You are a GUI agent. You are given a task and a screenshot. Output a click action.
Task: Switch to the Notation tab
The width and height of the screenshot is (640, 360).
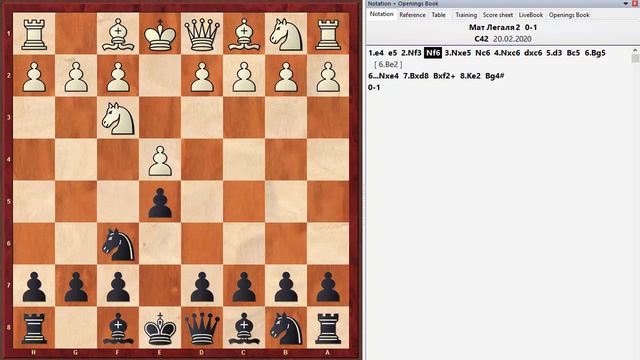pyautogui.click(x=382, y=14)
